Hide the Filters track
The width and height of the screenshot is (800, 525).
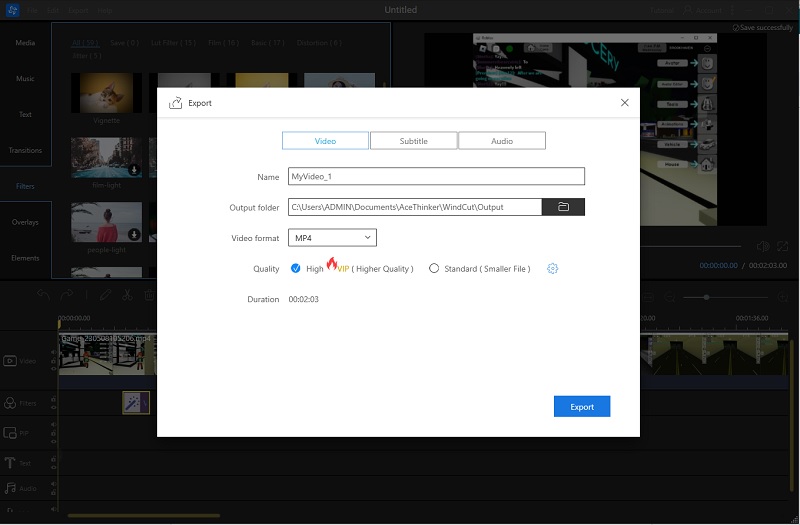[x=54, y=407]
